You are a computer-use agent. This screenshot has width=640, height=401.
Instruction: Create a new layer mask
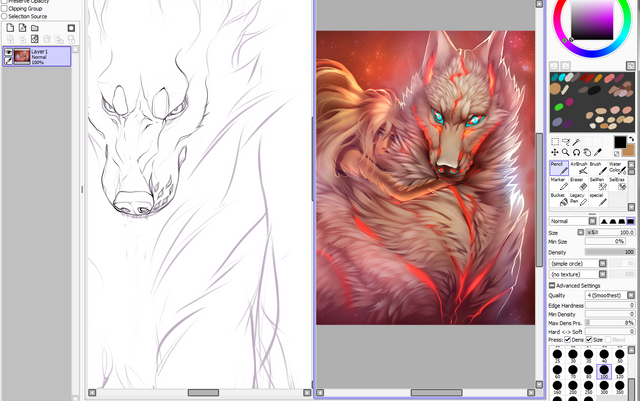tap(71, 28)
